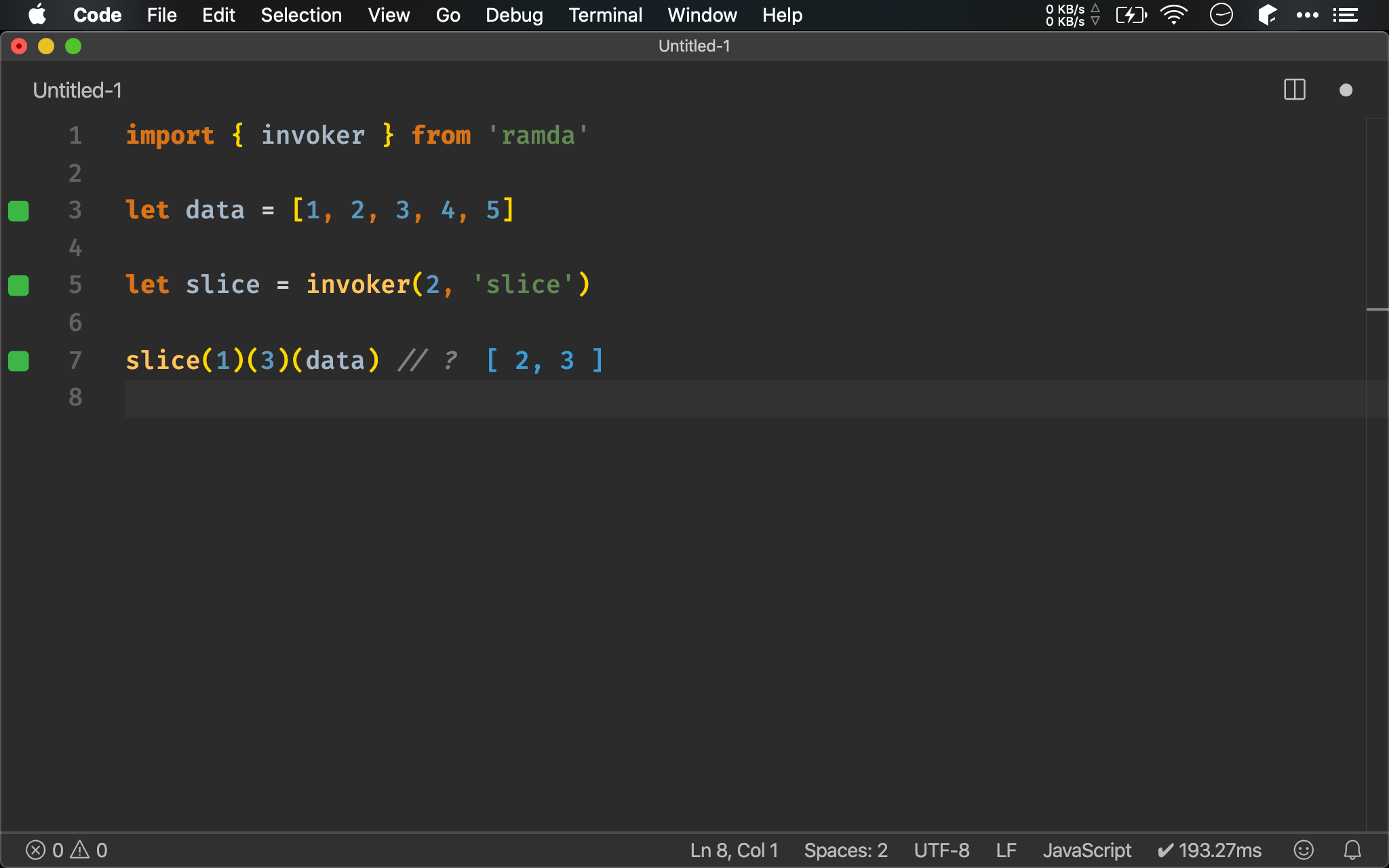Screen dimensions: 1389x868
Task: Open the Debug menu
Action: pyautogui.click(x=514, y=15)
